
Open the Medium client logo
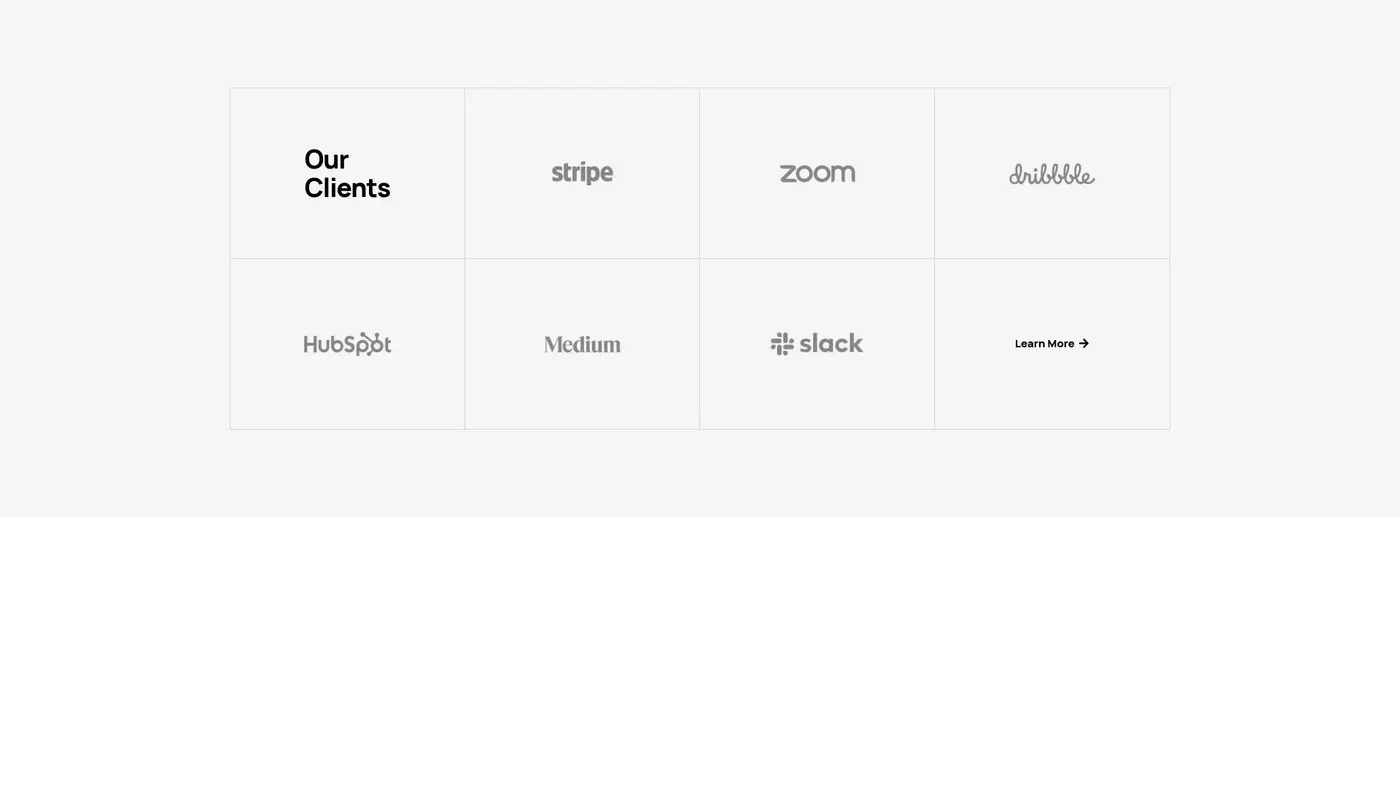point(582,344)
